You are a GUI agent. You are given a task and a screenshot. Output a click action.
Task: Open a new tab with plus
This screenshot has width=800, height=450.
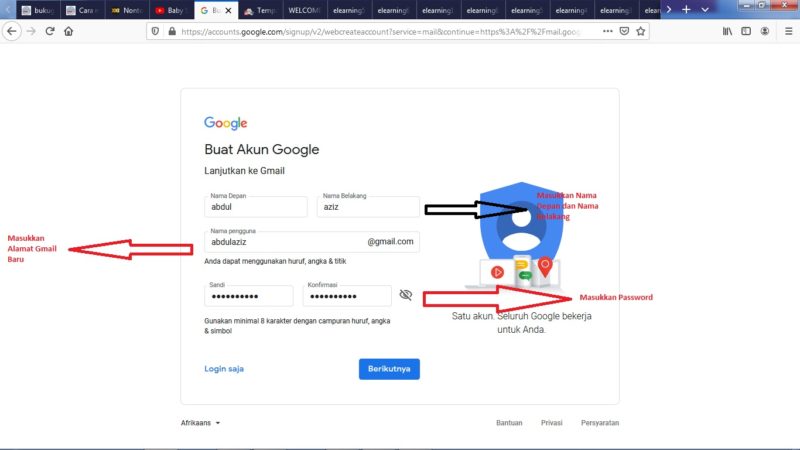pyautogui.click(x=686, y=10)
